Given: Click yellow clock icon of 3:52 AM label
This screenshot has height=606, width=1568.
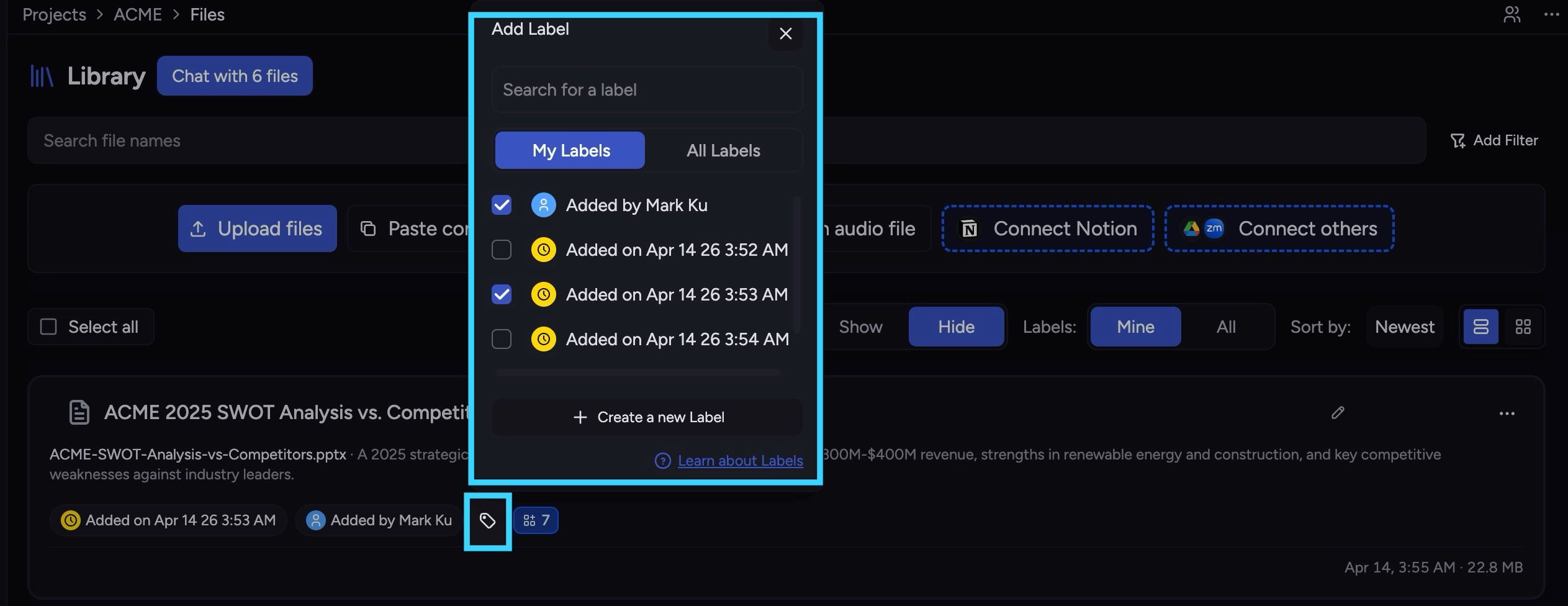Looking at the screenshot, I should [543, 250].
